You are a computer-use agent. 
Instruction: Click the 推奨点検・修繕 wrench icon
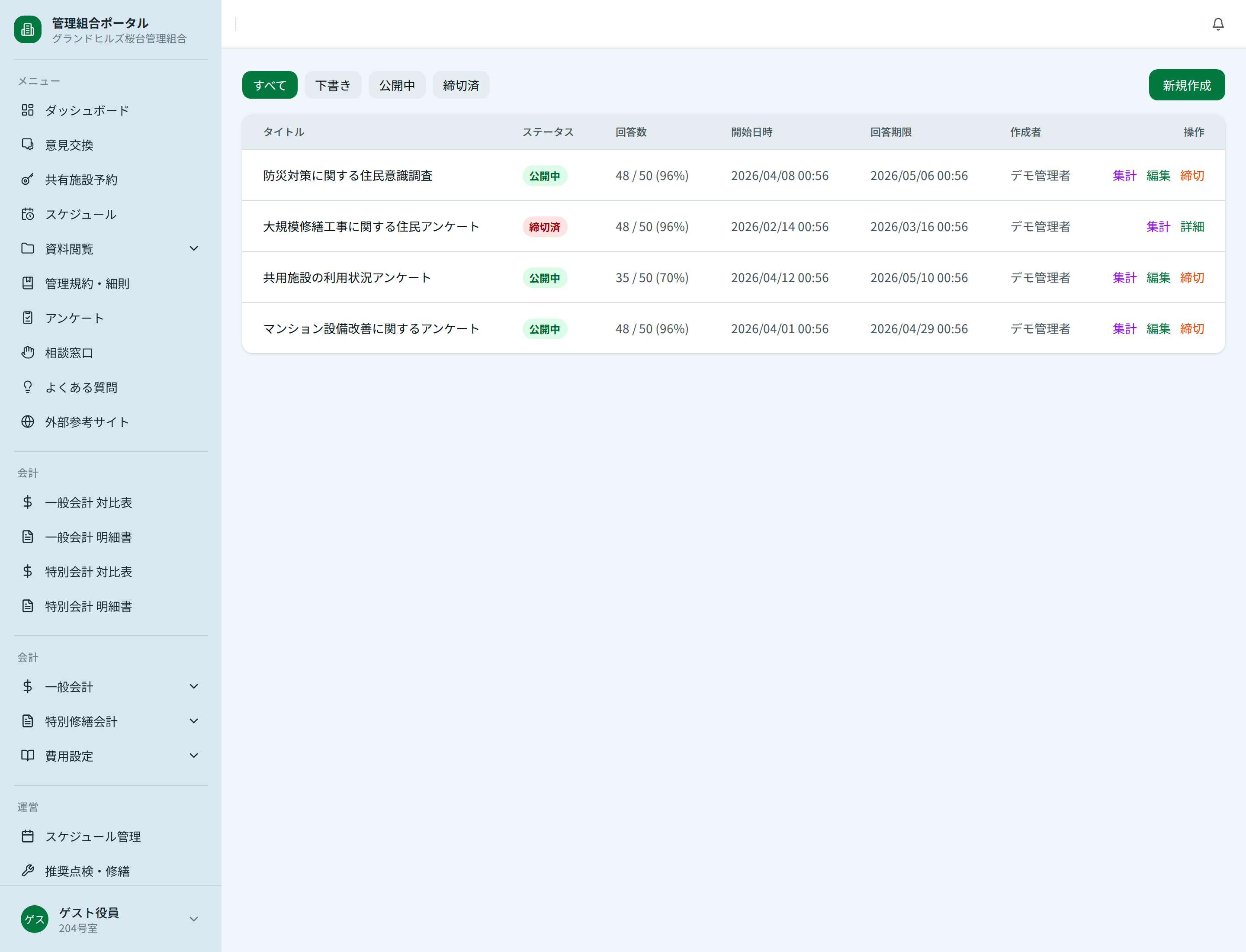[x=27, y=870]
